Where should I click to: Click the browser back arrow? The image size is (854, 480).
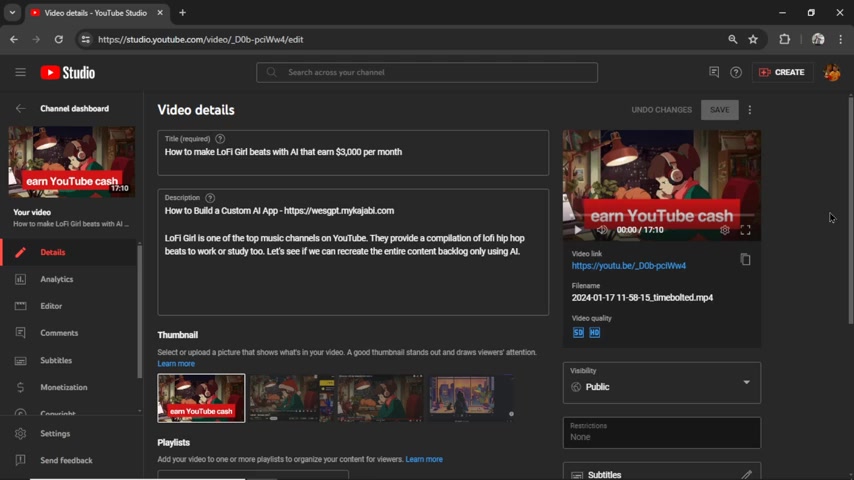click(14, 39)
